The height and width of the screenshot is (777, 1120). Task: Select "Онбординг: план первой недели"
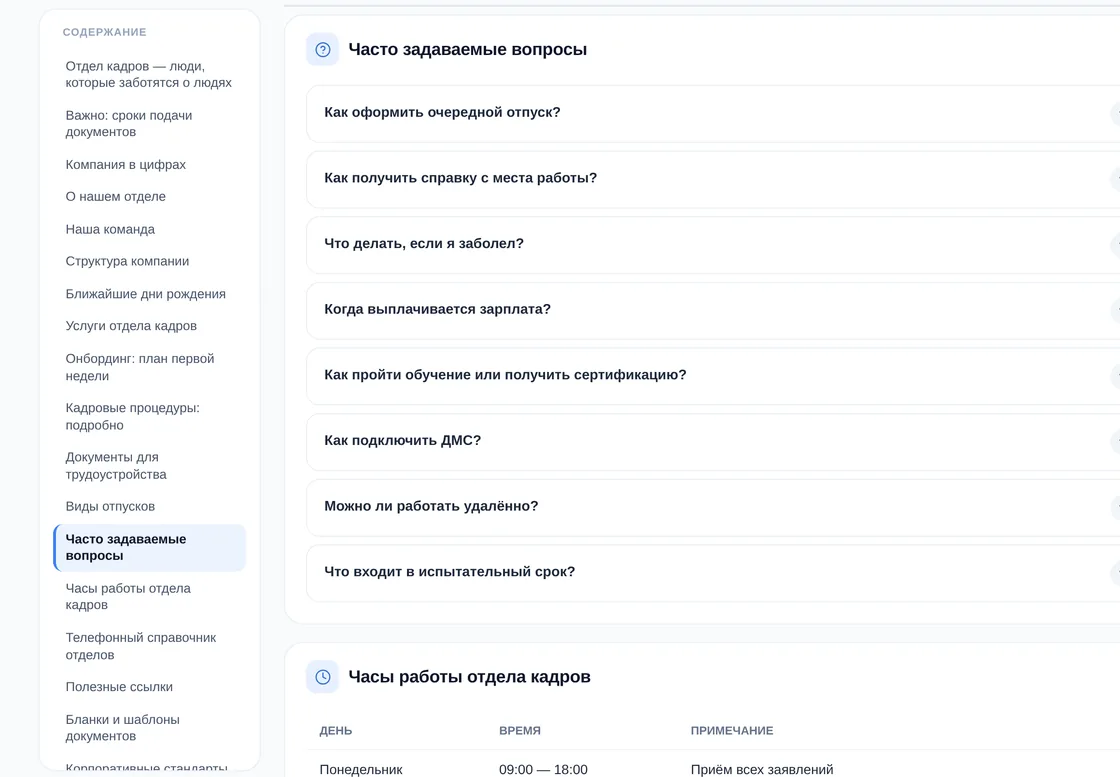tap(149, 367)
